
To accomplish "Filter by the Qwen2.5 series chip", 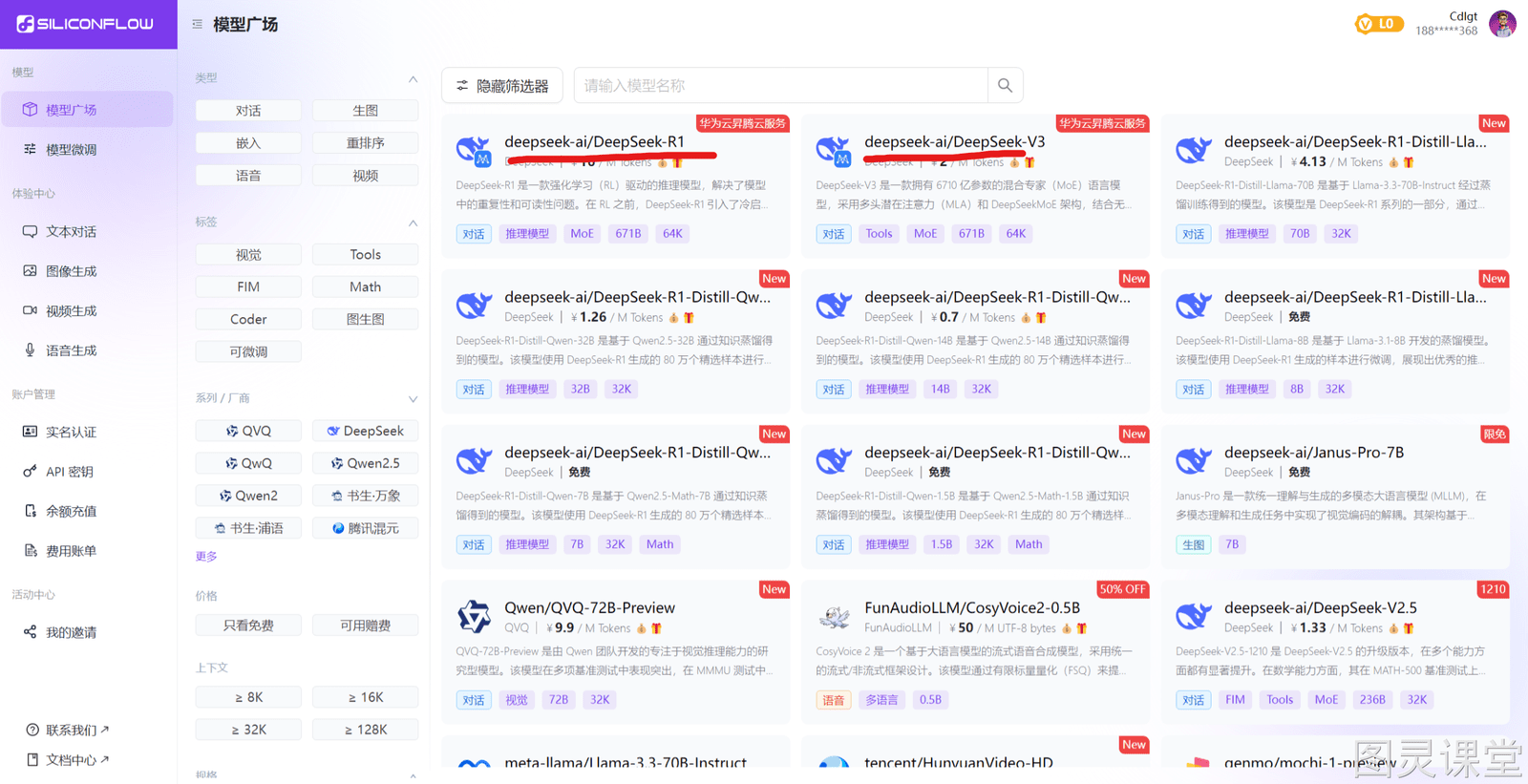I will click(x=365, y=464).
